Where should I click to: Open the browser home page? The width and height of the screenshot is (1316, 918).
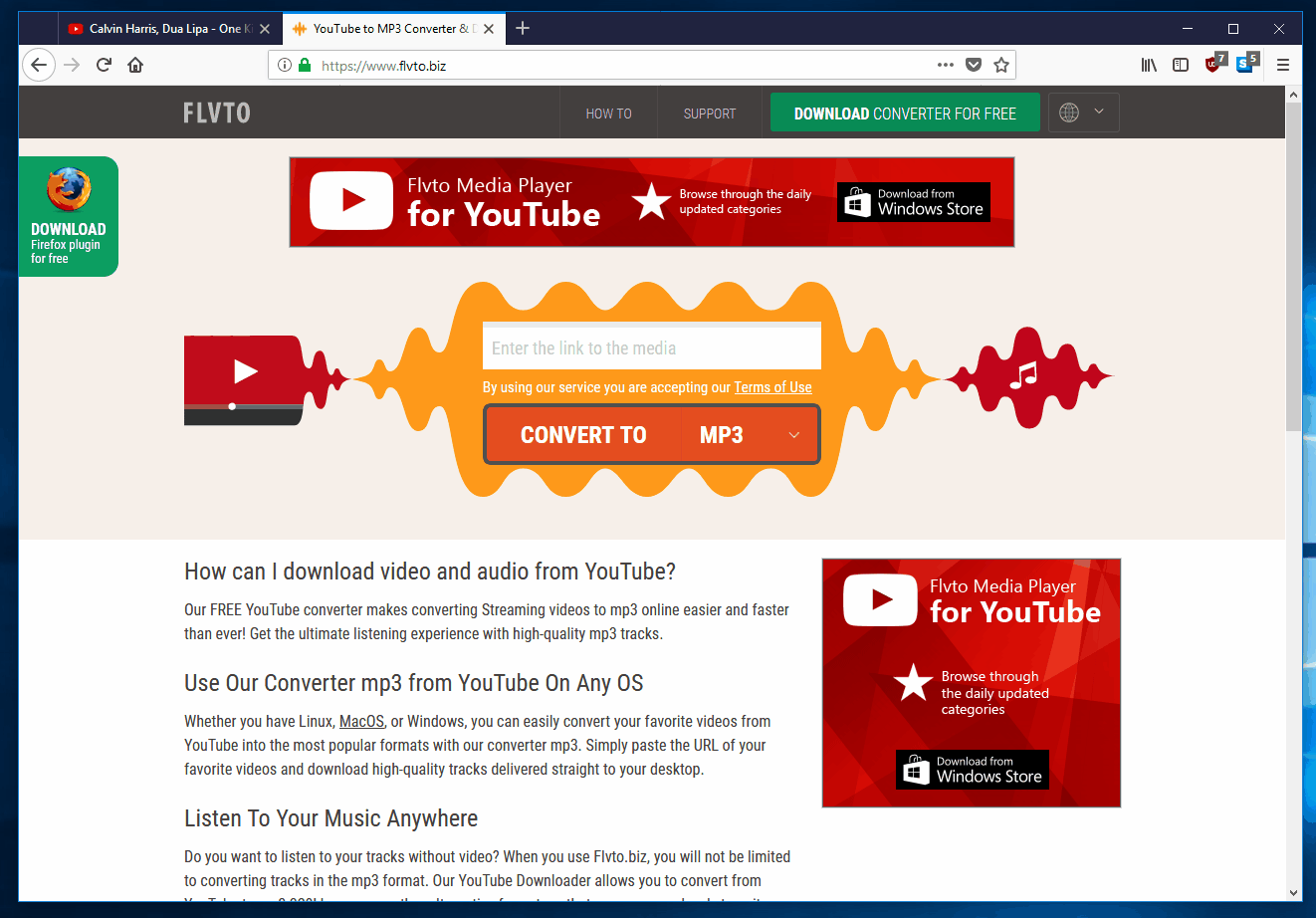coord(135,65)
